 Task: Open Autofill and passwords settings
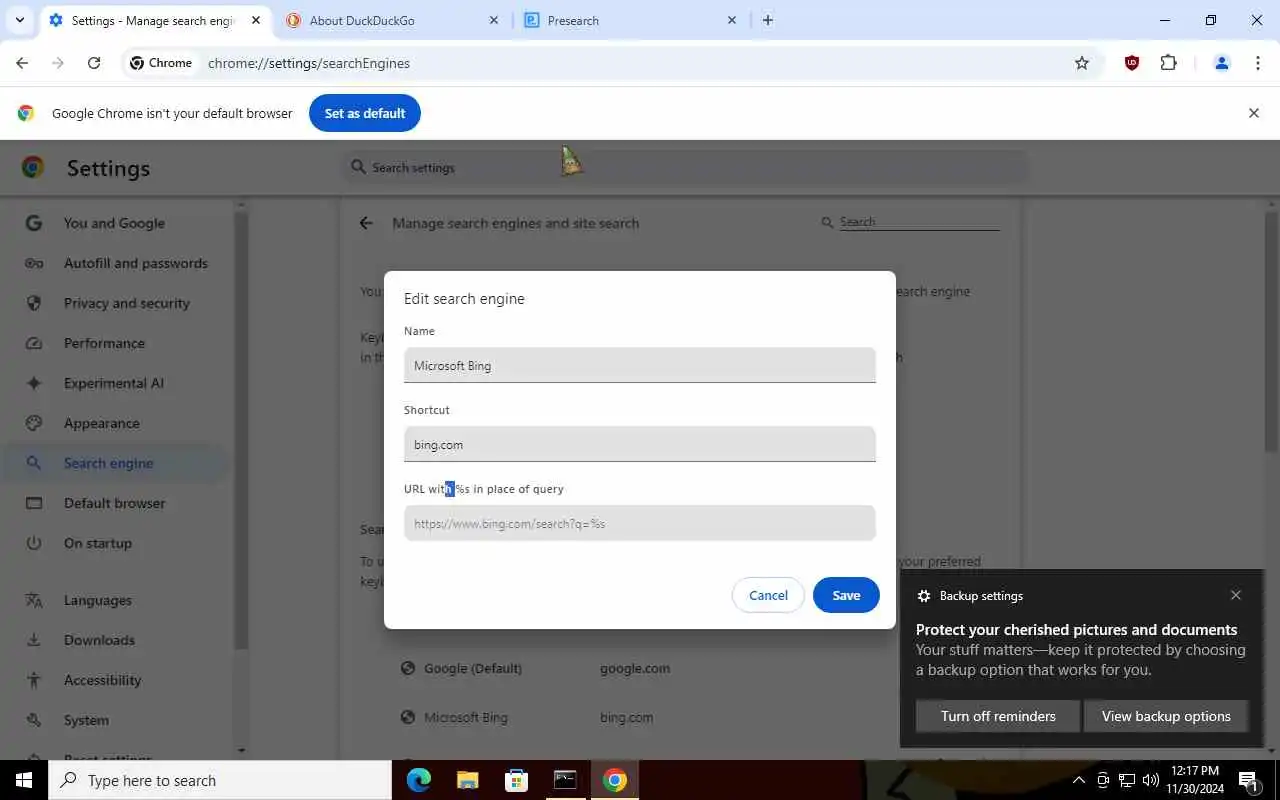[114, 263]
